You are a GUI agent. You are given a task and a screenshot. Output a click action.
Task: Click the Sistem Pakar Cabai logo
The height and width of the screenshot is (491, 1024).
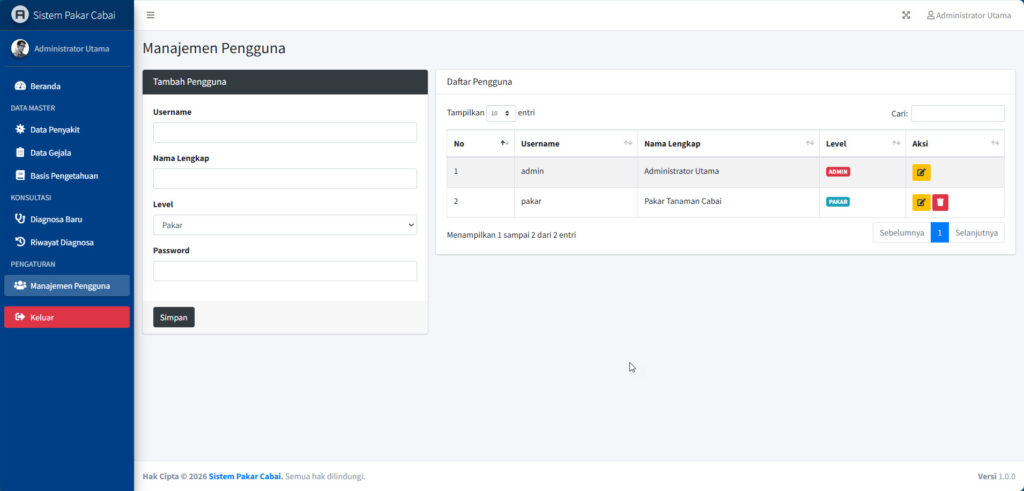coord(20,15)
